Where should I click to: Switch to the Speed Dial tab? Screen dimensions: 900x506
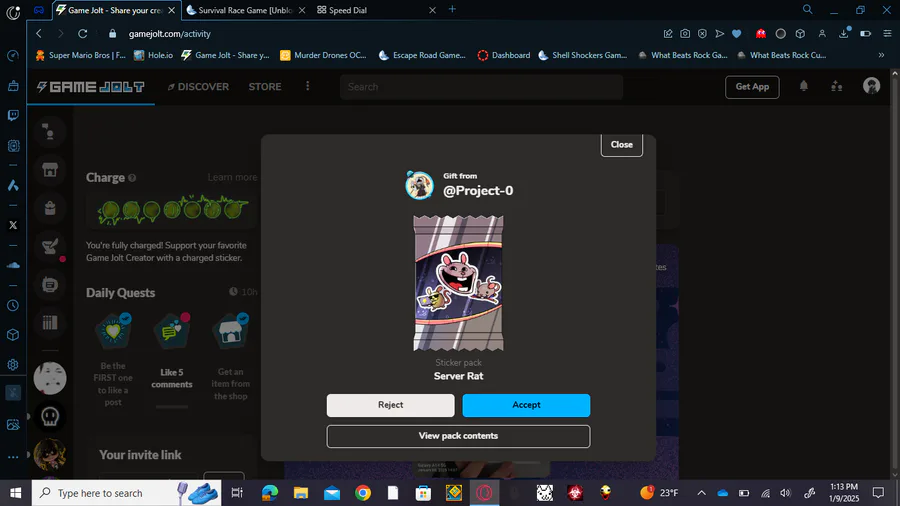(348, 10)
